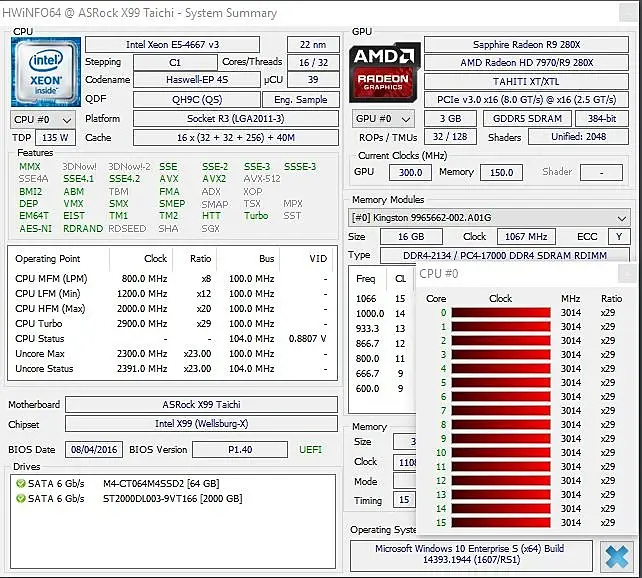This screenshot has height=578, width=642.
Task: Click the Unified: 2048 shaders field
Action: [x=579, y=137]
